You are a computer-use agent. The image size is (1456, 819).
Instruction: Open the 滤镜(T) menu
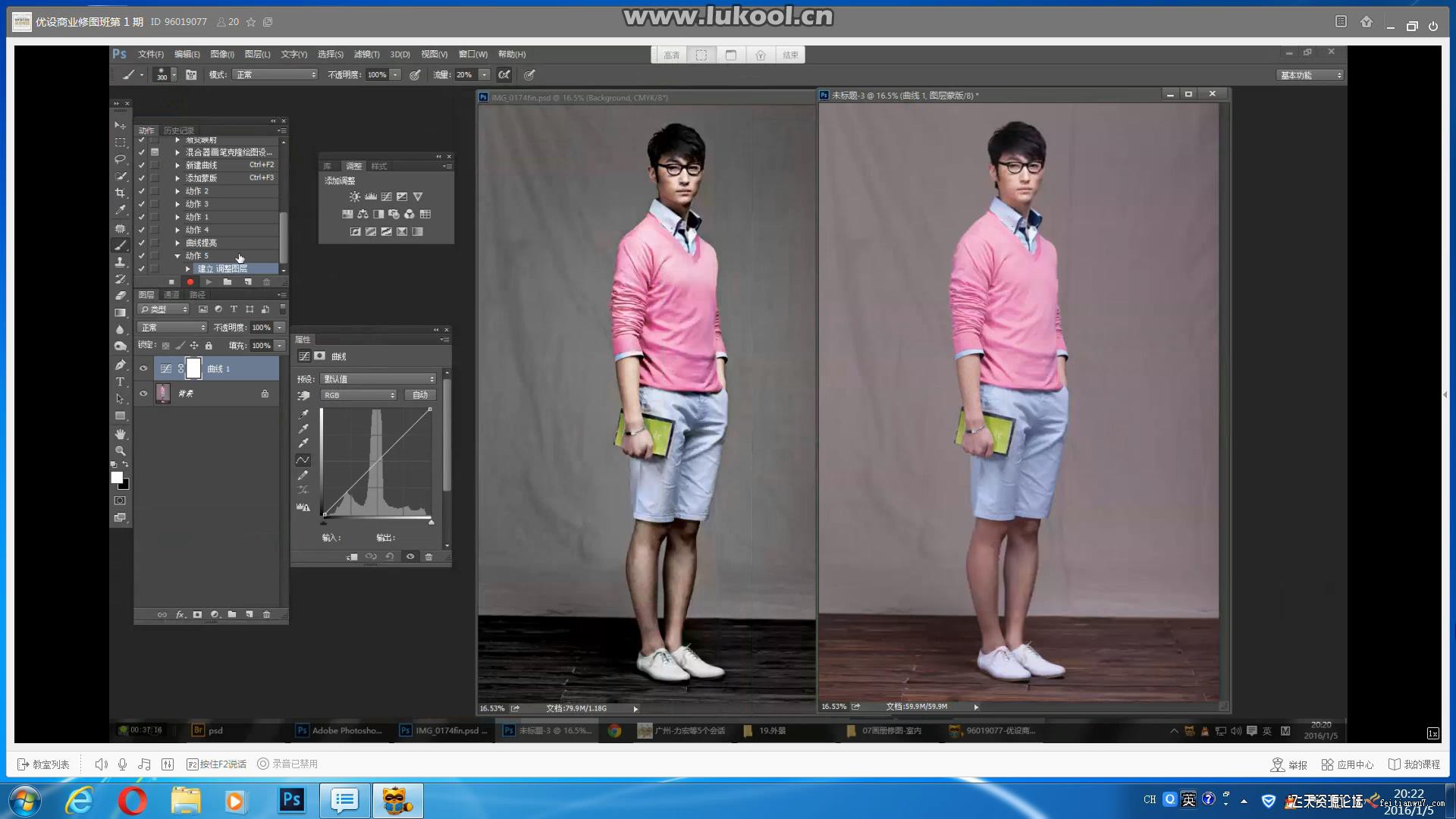point(366,55)
